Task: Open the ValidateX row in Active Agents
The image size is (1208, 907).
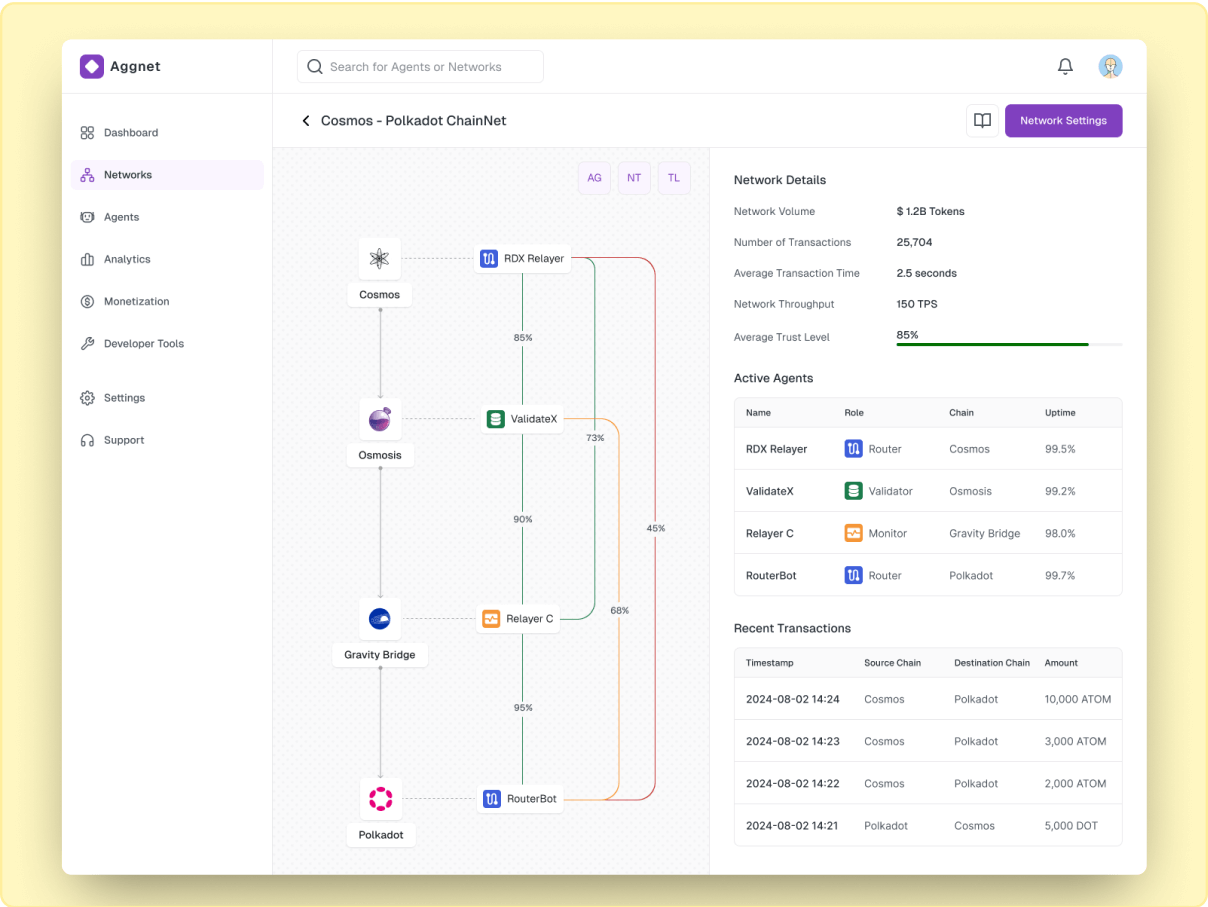Action: click(x=927, y=491)
